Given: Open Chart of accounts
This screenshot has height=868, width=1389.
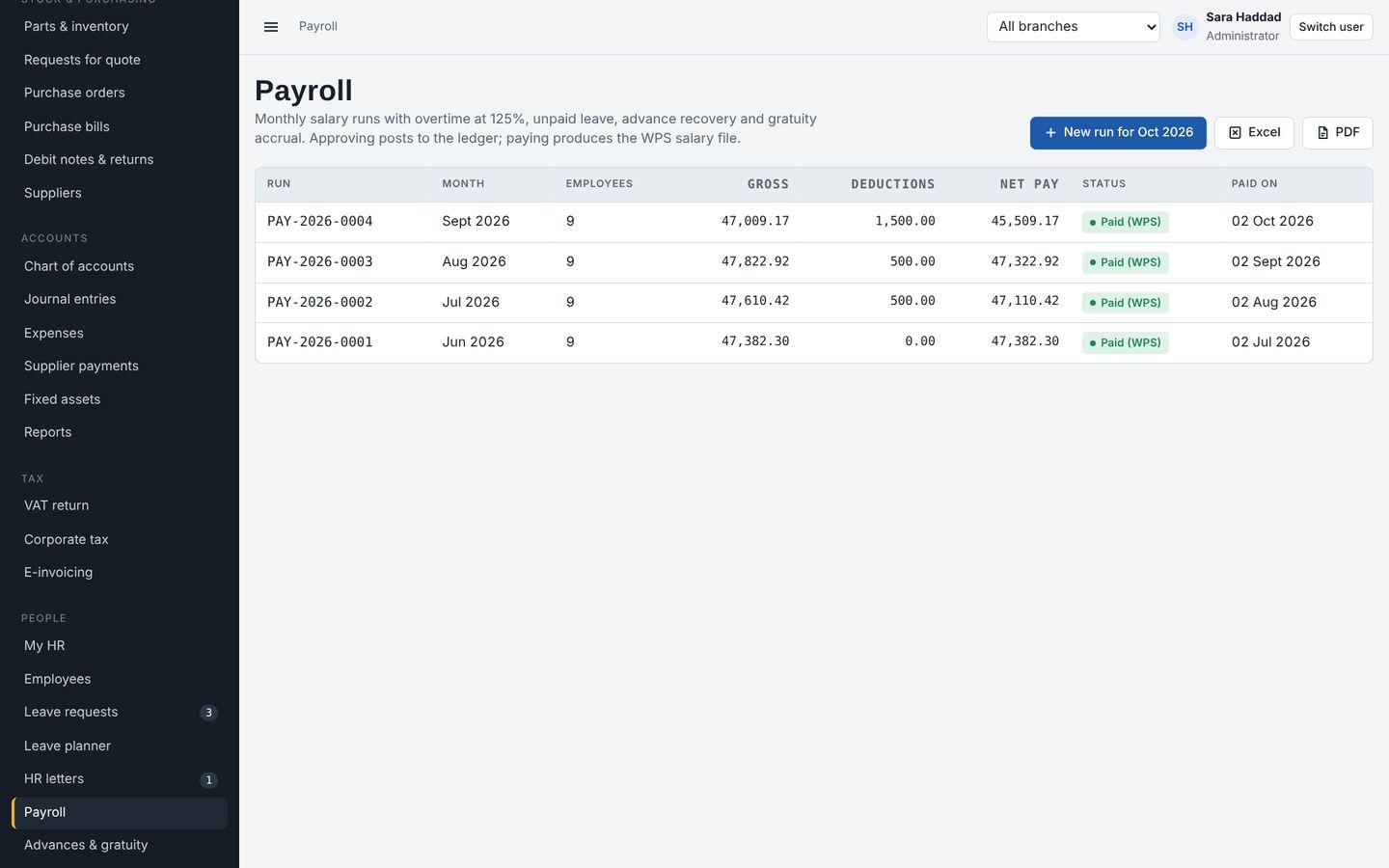Looking at the screenshot, I should coord(120,266).
